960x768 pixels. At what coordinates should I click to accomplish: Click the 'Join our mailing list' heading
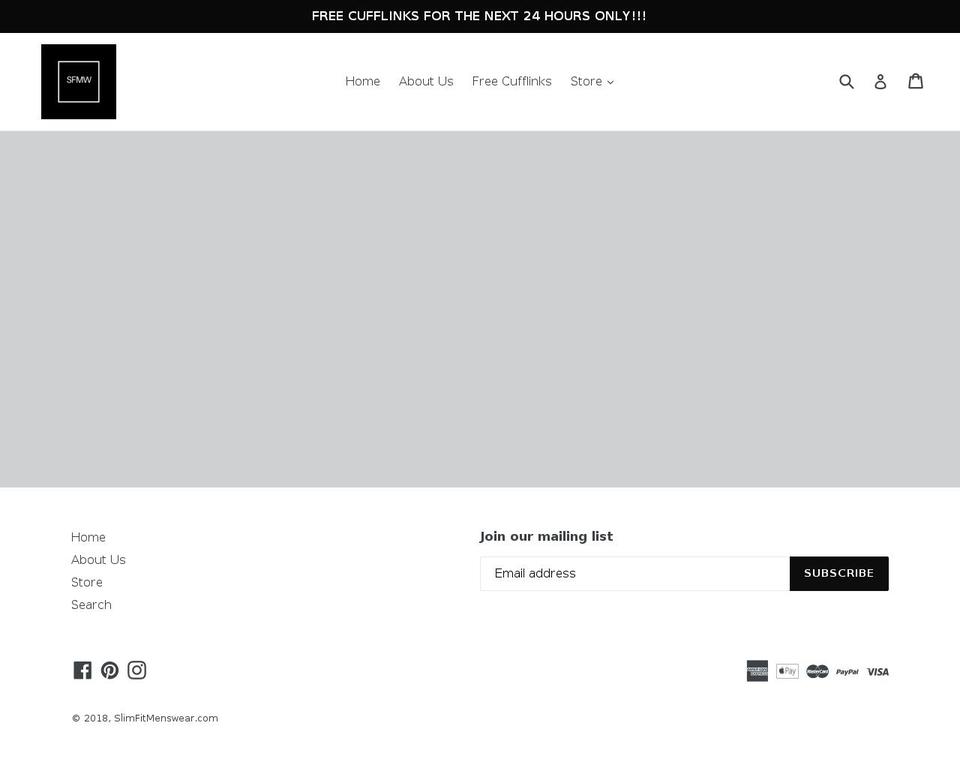point(546,536)
